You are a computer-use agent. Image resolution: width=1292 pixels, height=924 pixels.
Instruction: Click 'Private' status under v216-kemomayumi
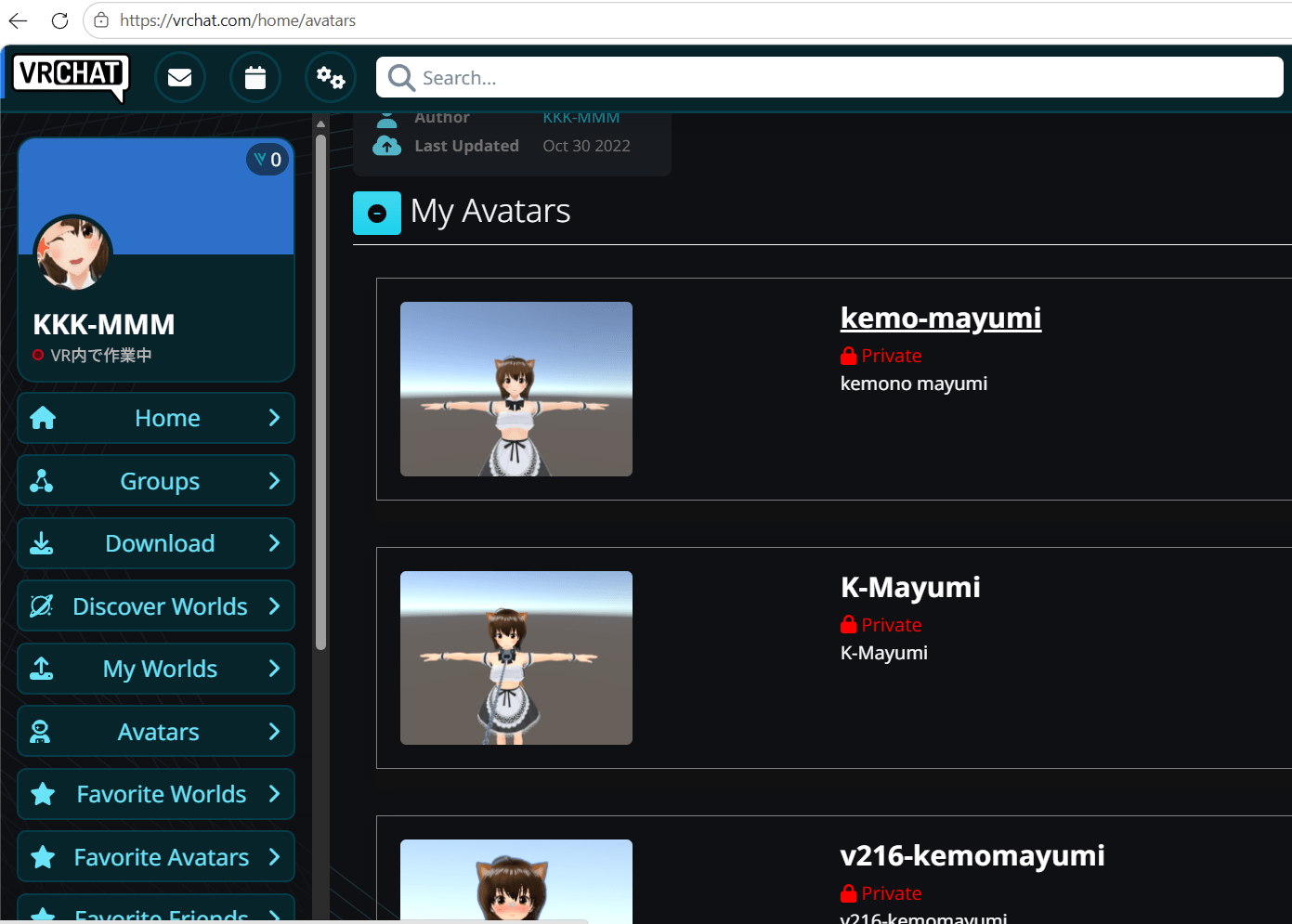pyautogui.click(x=892, y=893)
